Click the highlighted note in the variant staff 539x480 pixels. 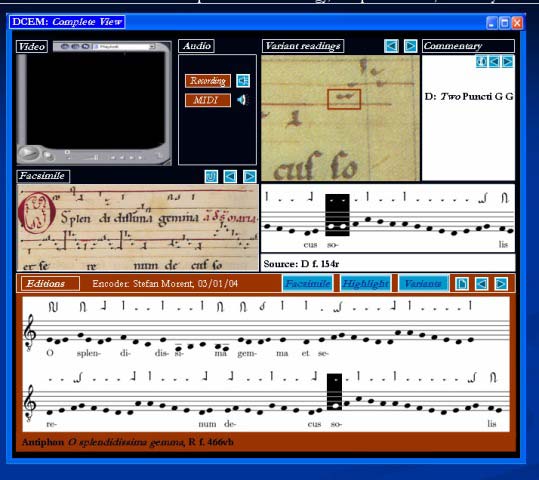[337, 215]
